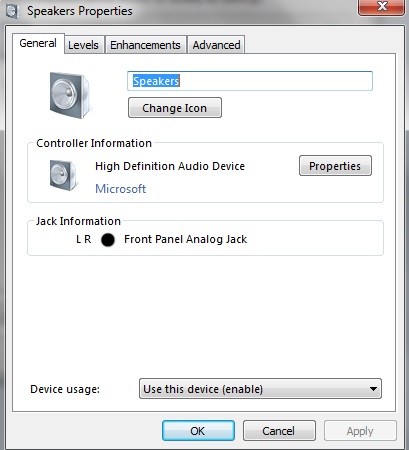Confirm with the OK button
Screen dimensions: 409x450
198,431
